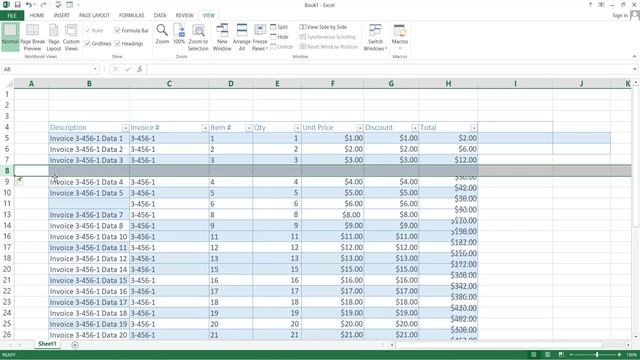Select column F header

point(333,84)
